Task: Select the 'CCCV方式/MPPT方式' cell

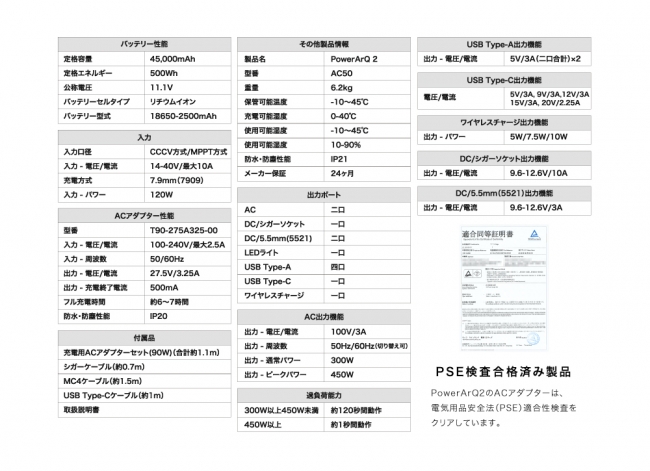Action: (x=188, y=152)
